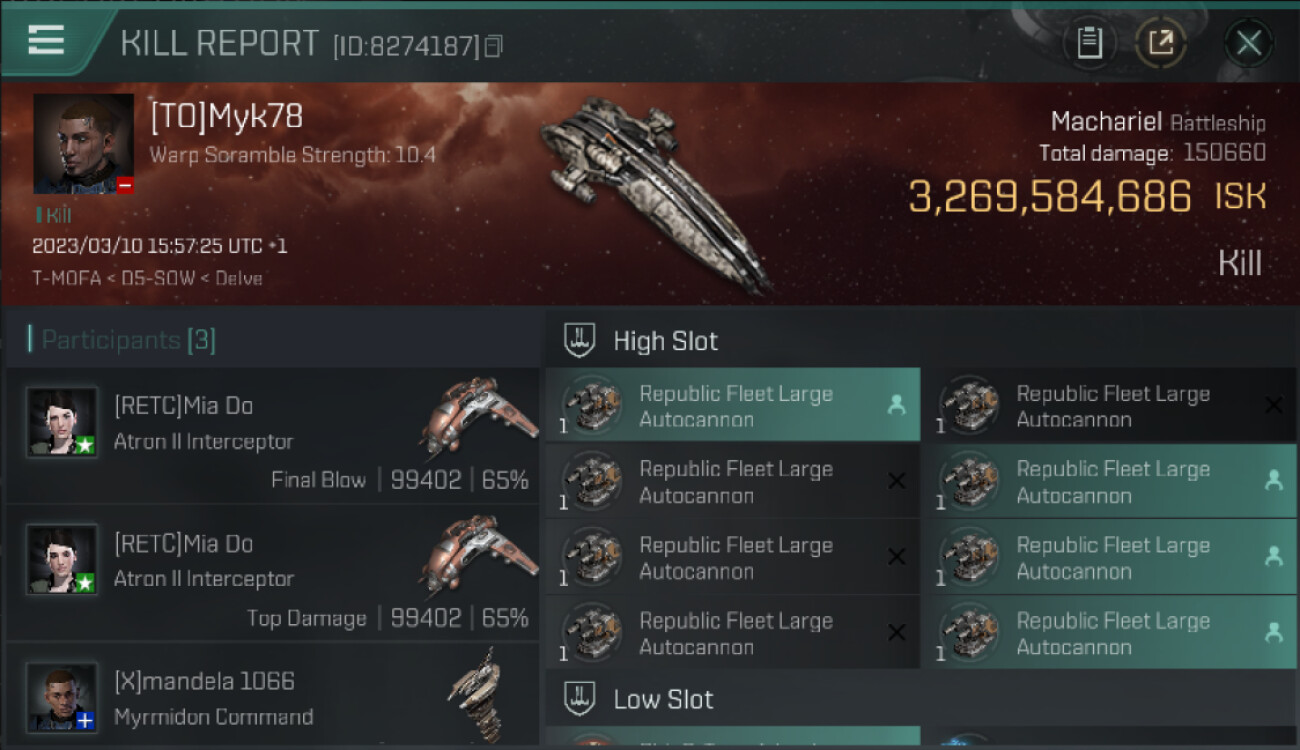Copy the kill report ID

[493, 46]
